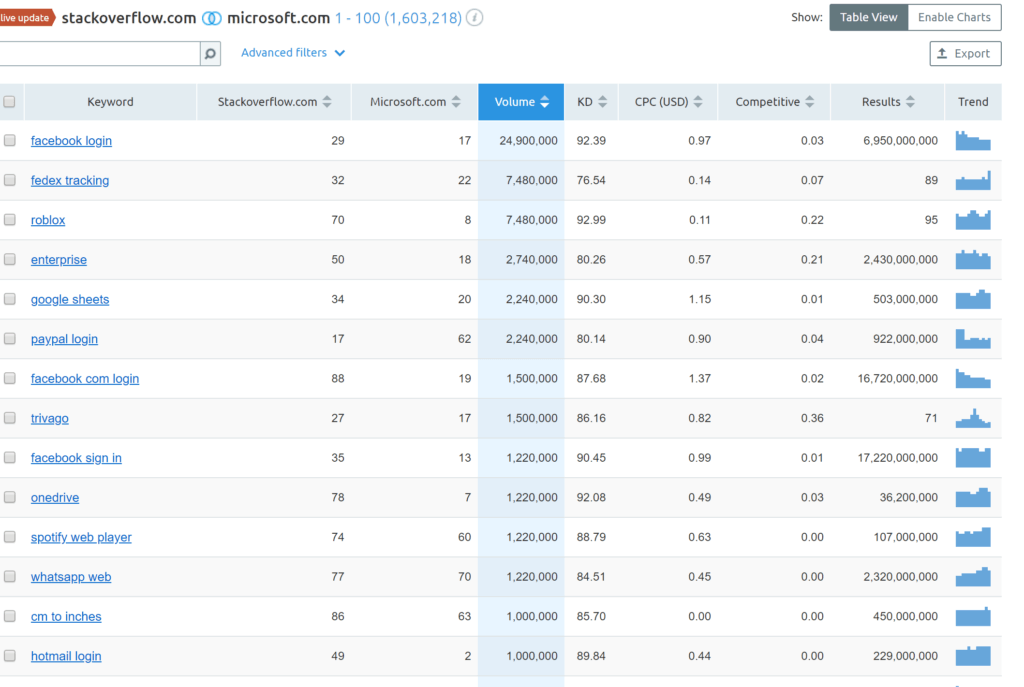Open the trend chart for trivago
This screenshot has height=687, width=1024.
point(973,418)
